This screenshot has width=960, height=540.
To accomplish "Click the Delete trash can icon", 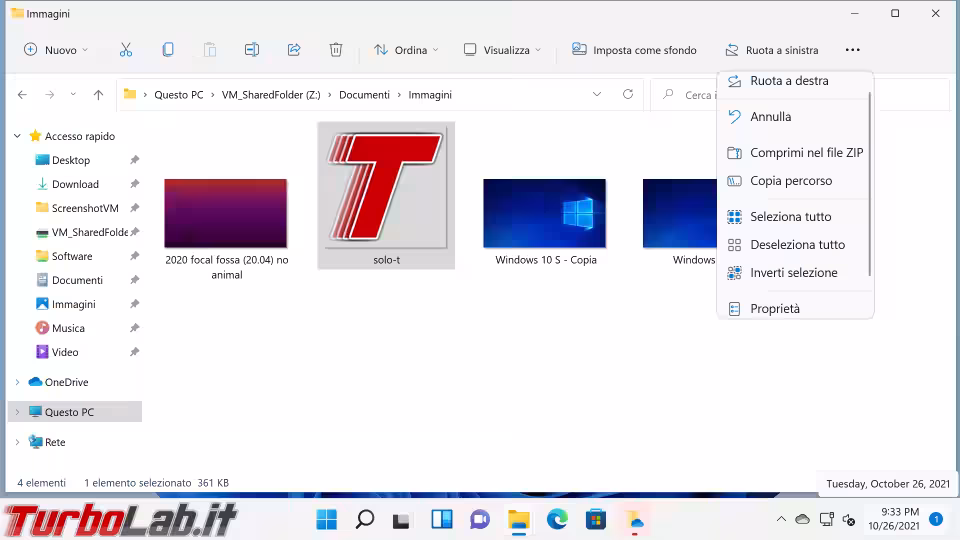I will [x=336, y=50].
